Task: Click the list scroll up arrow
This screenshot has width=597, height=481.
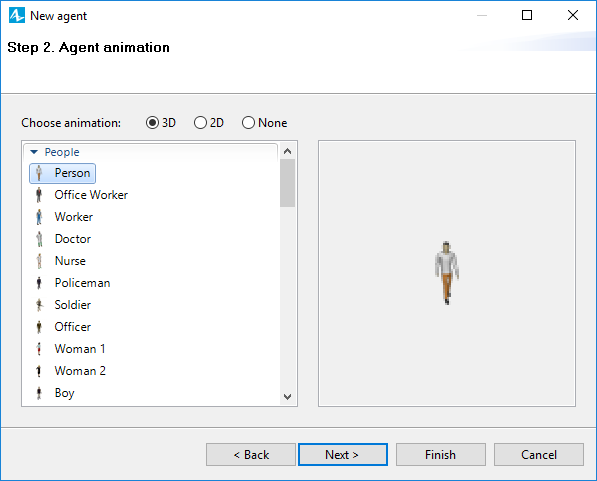Action: click(x=287, y=151)
